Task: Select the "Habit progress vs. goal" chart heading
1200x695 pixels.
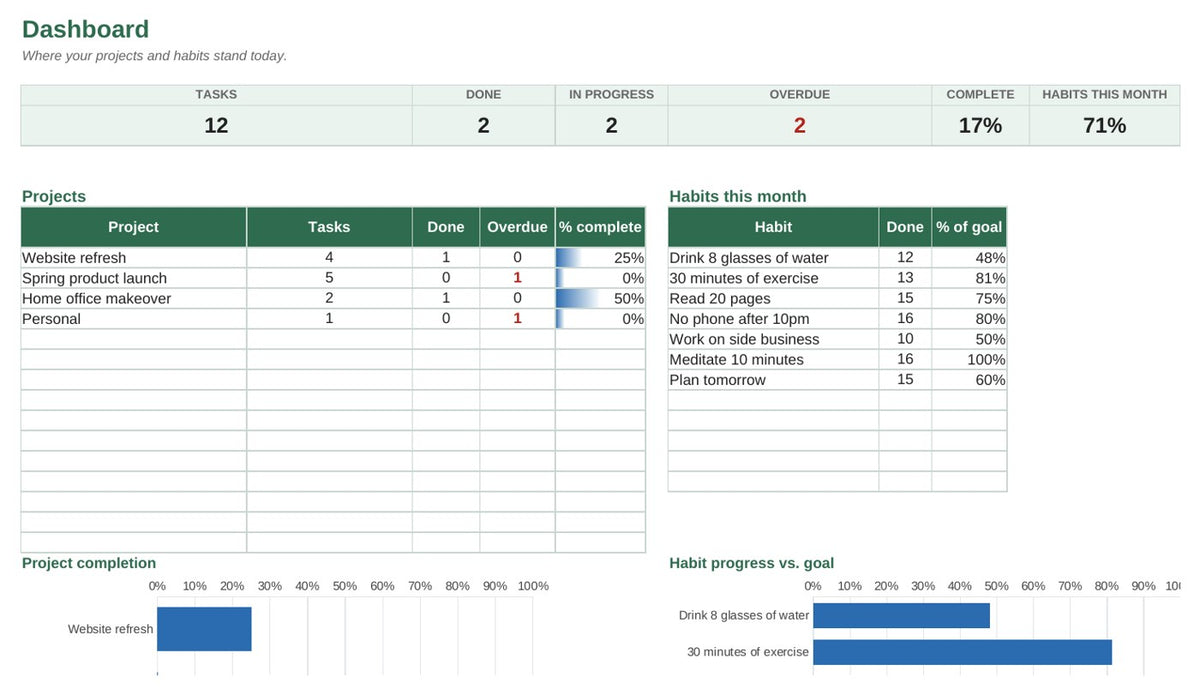Action: coord(752,563)
